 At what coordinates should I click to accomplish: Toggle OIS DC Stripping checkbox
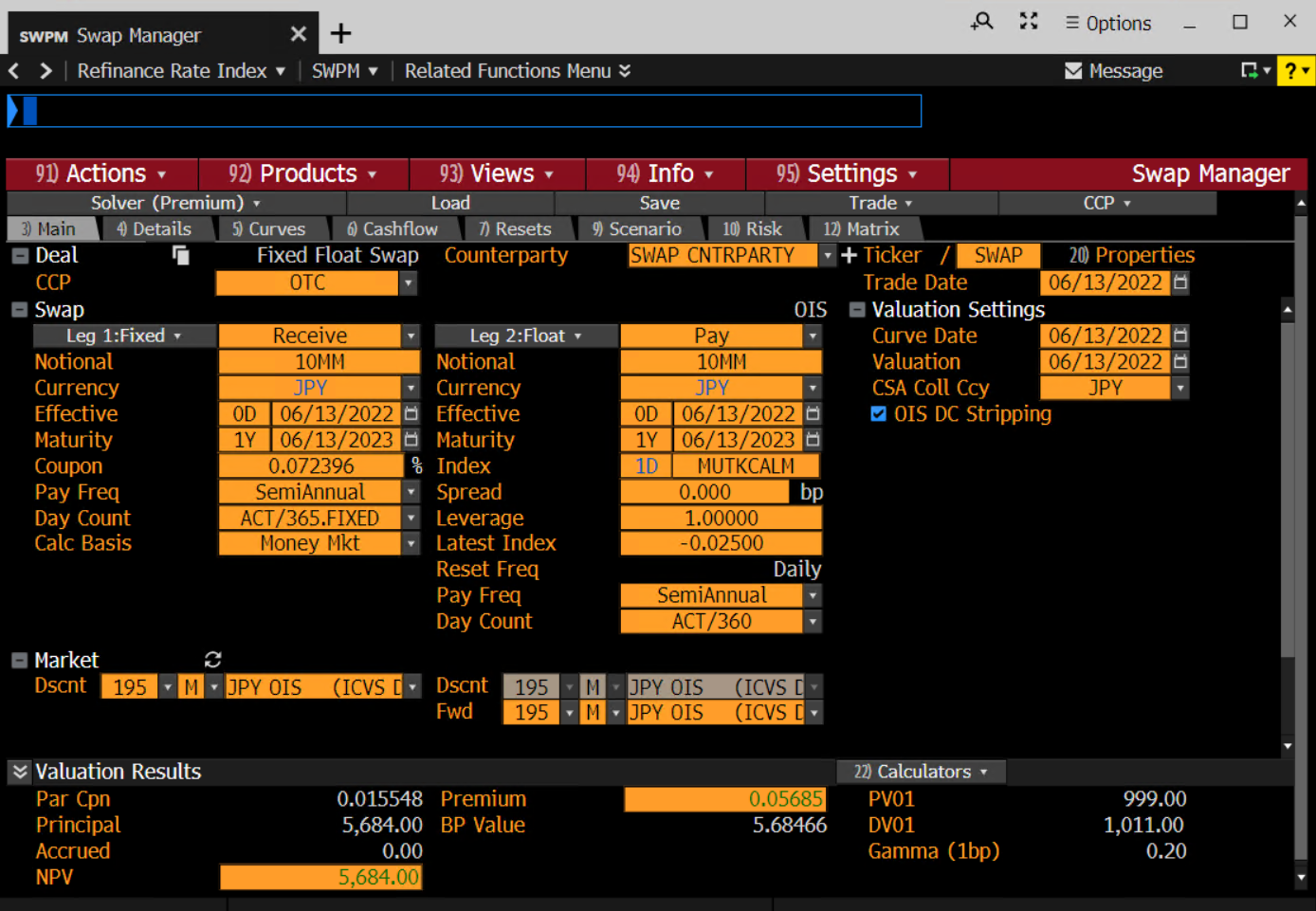coord(879,414)
